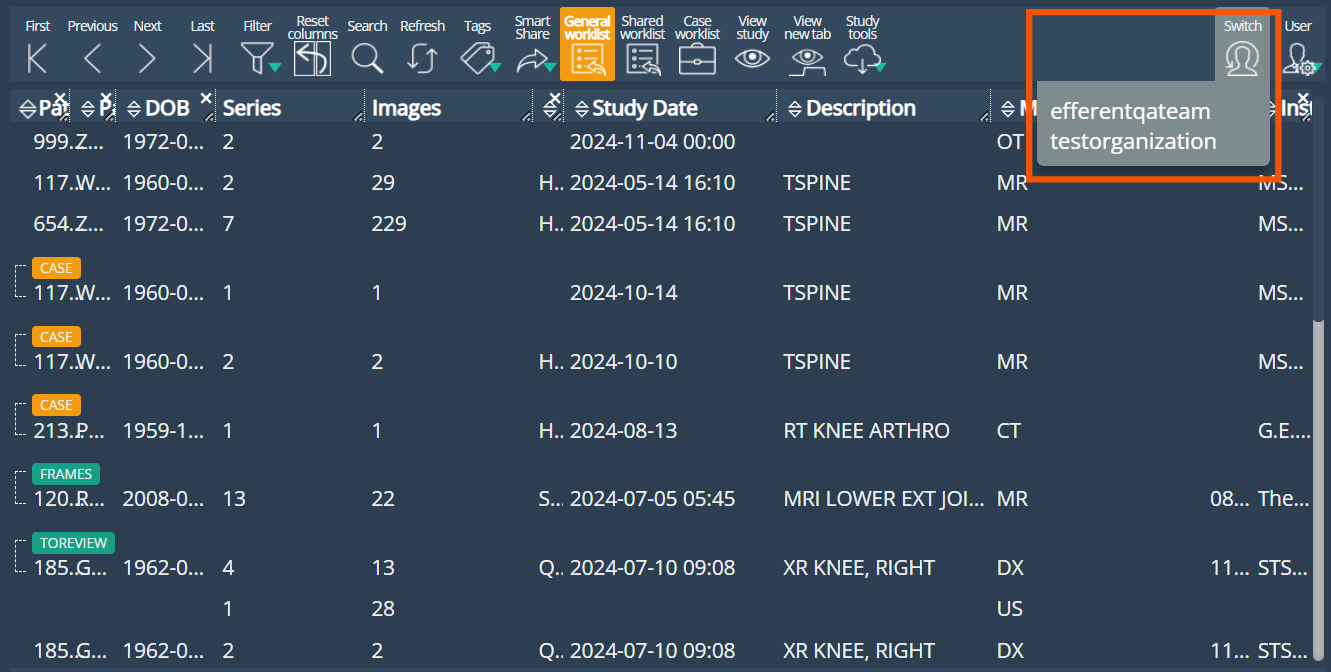Open the Filter dropdown

click(x=259, y=59)
